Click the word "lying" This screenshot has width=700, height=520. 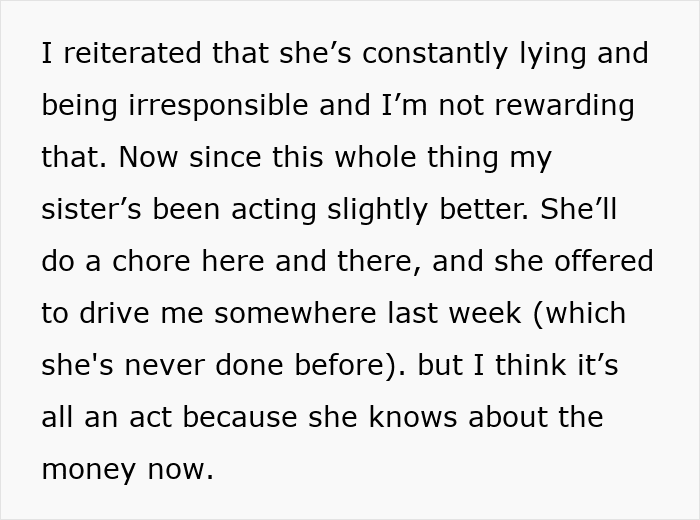point(542,56)
